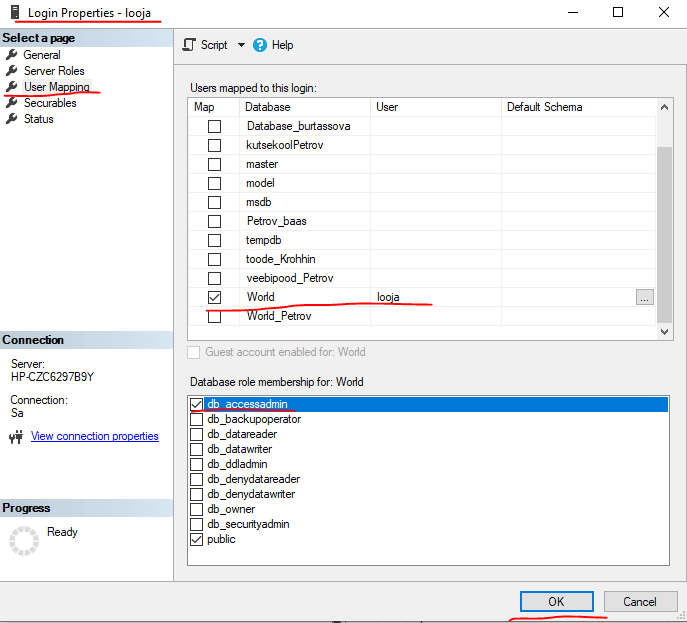This screenshot has width=687, height=623.
Task: Open the Help icon in toolbar
Action: click(260, 45)
